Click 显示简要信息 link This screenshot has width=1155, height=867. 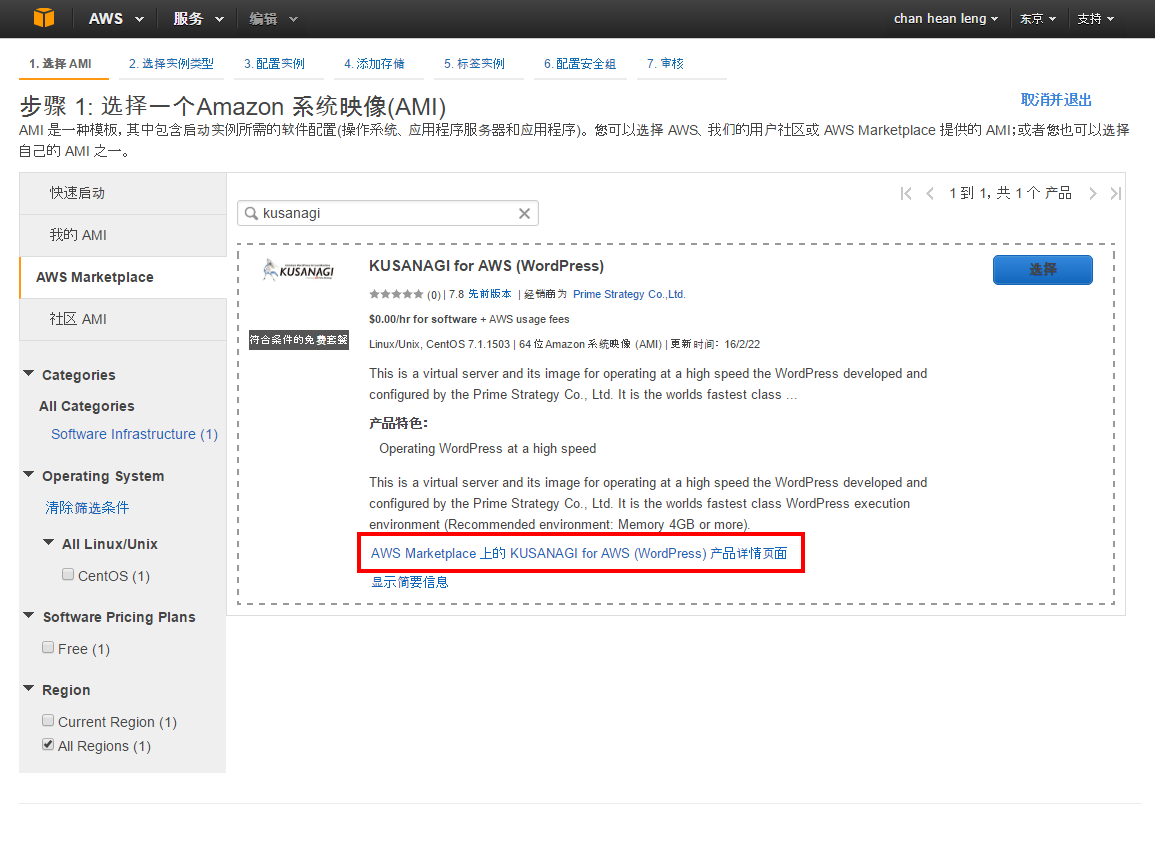tap(410, 582)
